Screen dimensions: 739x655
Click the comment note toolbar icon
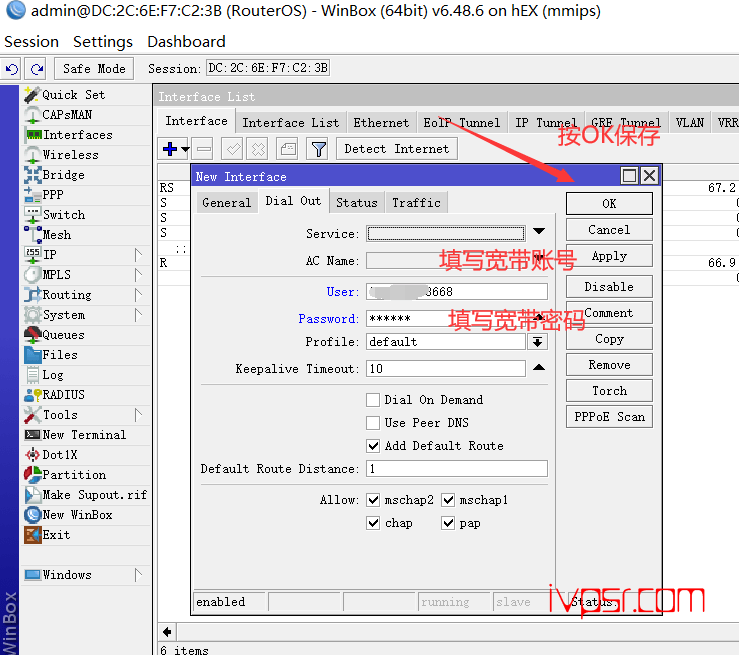(x=288, y=149)
